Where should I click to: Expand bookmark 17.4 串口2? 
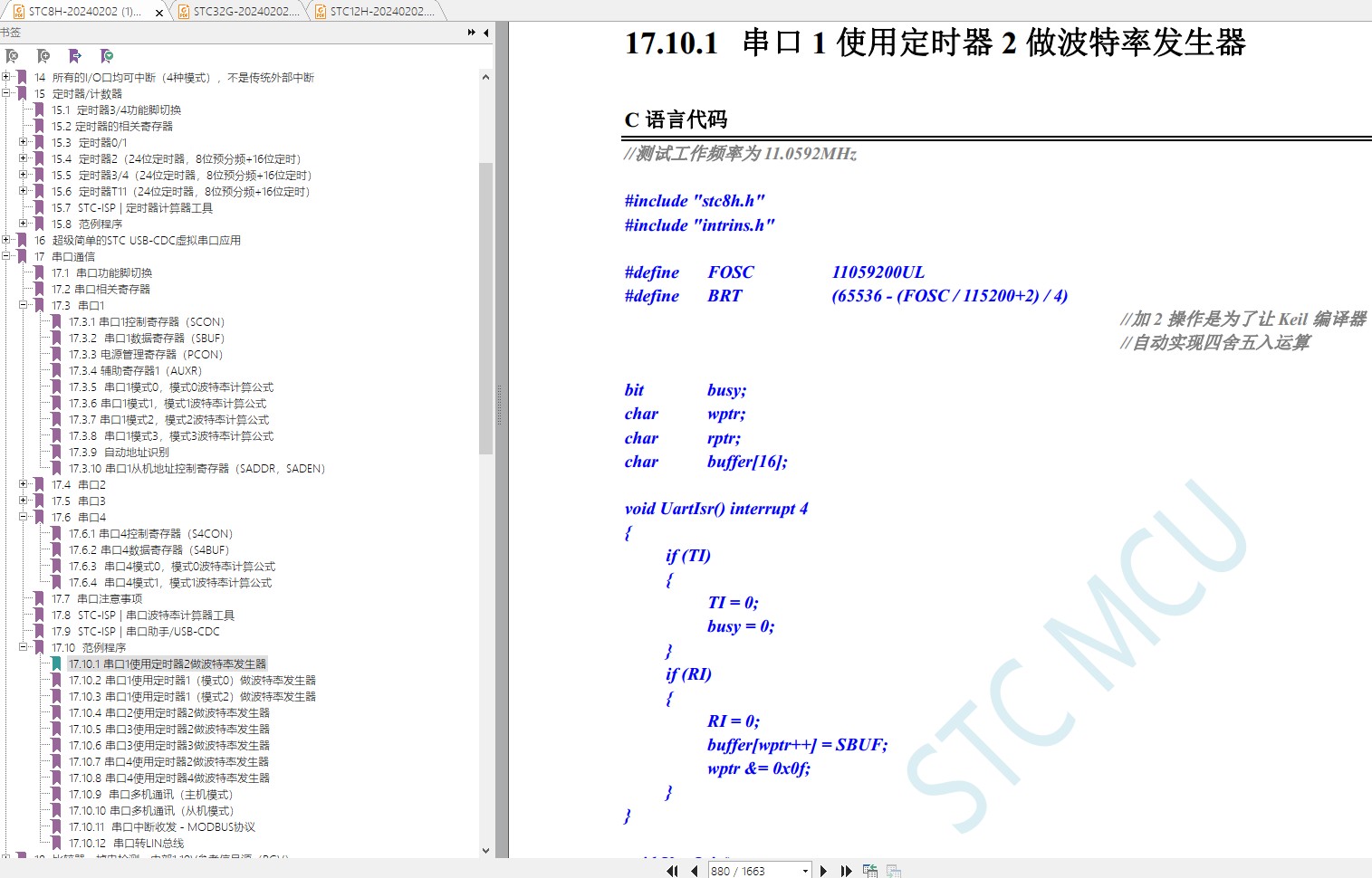coord(24,484)
